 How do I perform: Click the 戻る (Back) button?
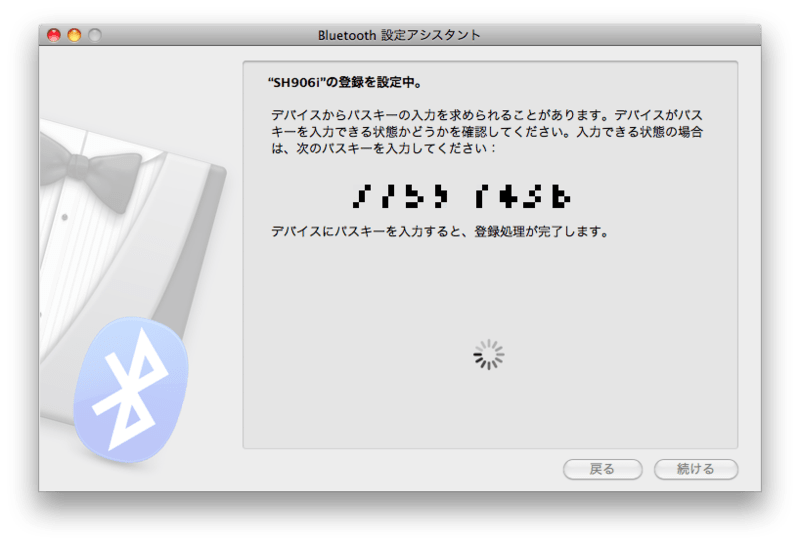coord(602,469)
